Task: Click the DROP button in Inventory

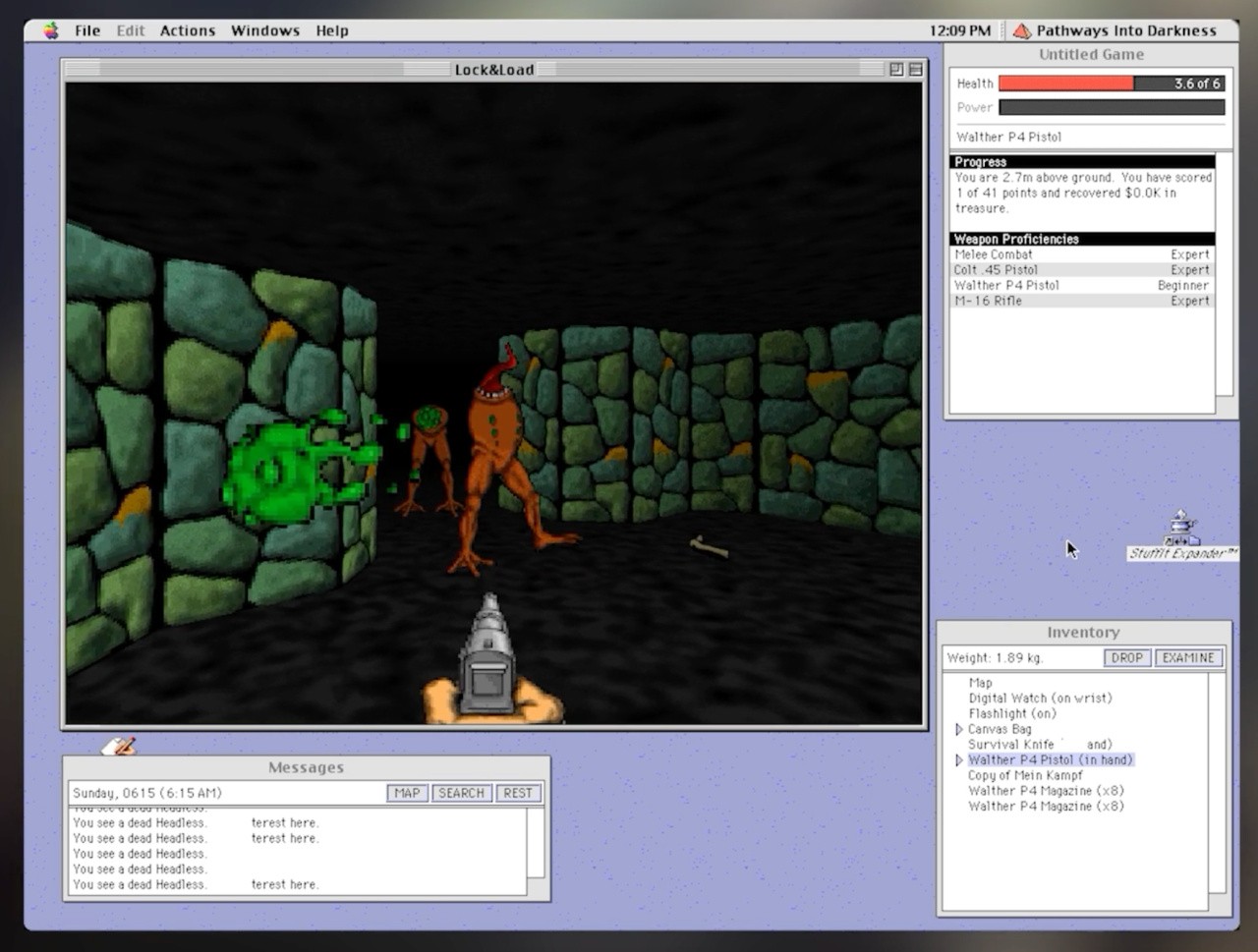Action: pyautogui.click(x=1126, y=657)
